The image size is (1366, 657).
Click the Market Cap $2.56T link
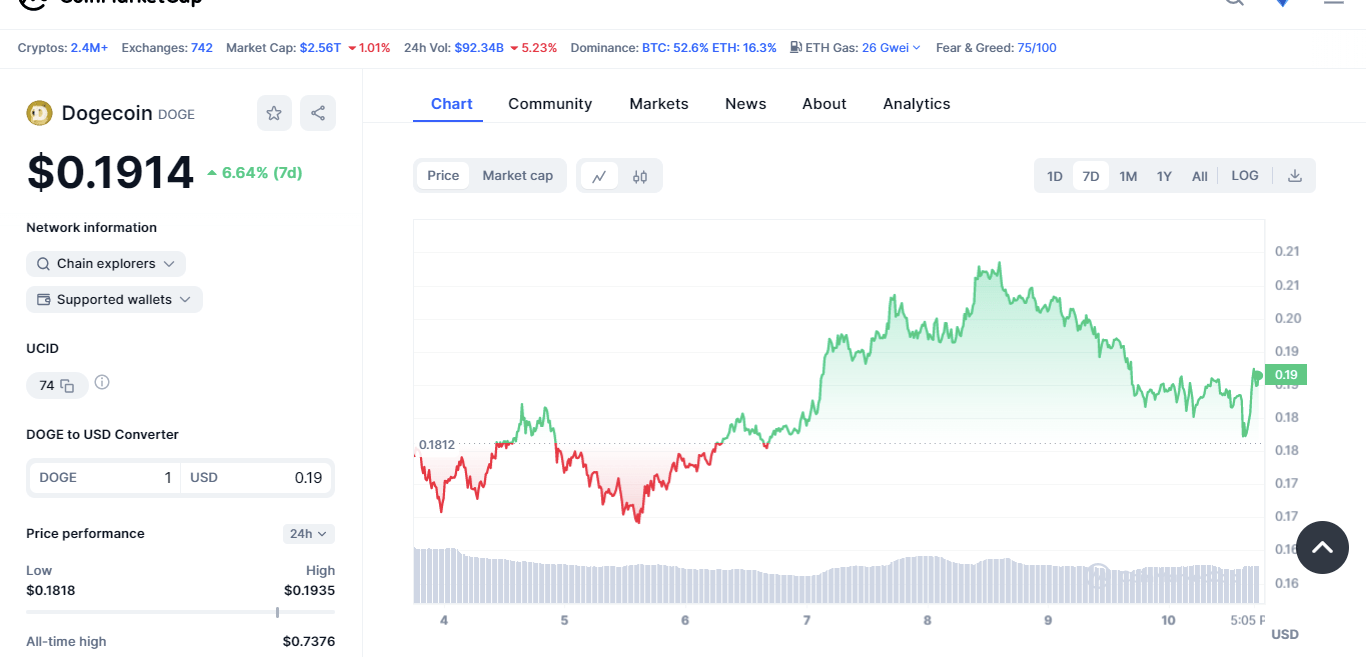pyautogui.click(x=321, y=48)
